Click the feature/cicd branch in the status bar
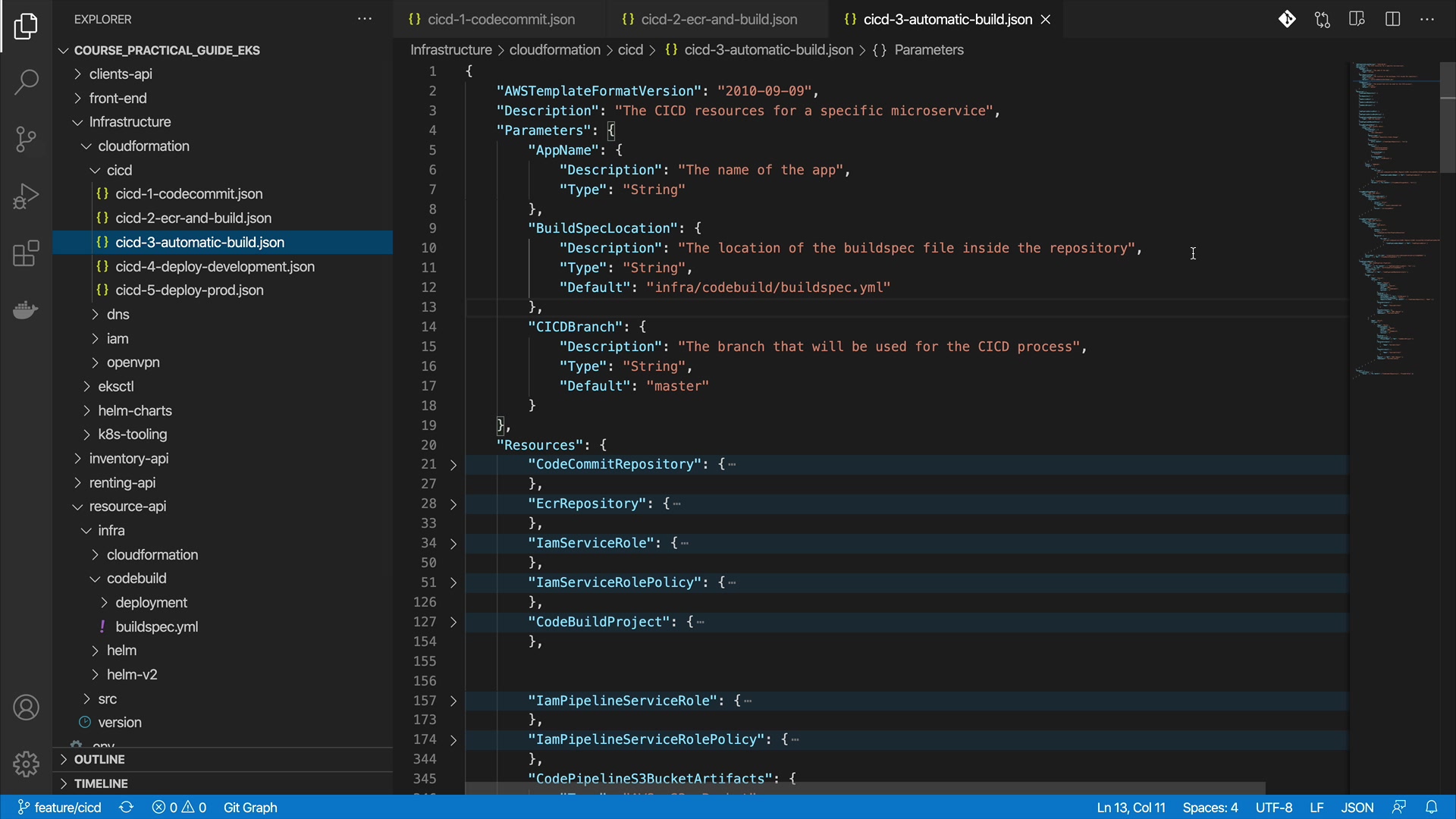This screenshot has height=819, width=1456. tap(60, 808)
